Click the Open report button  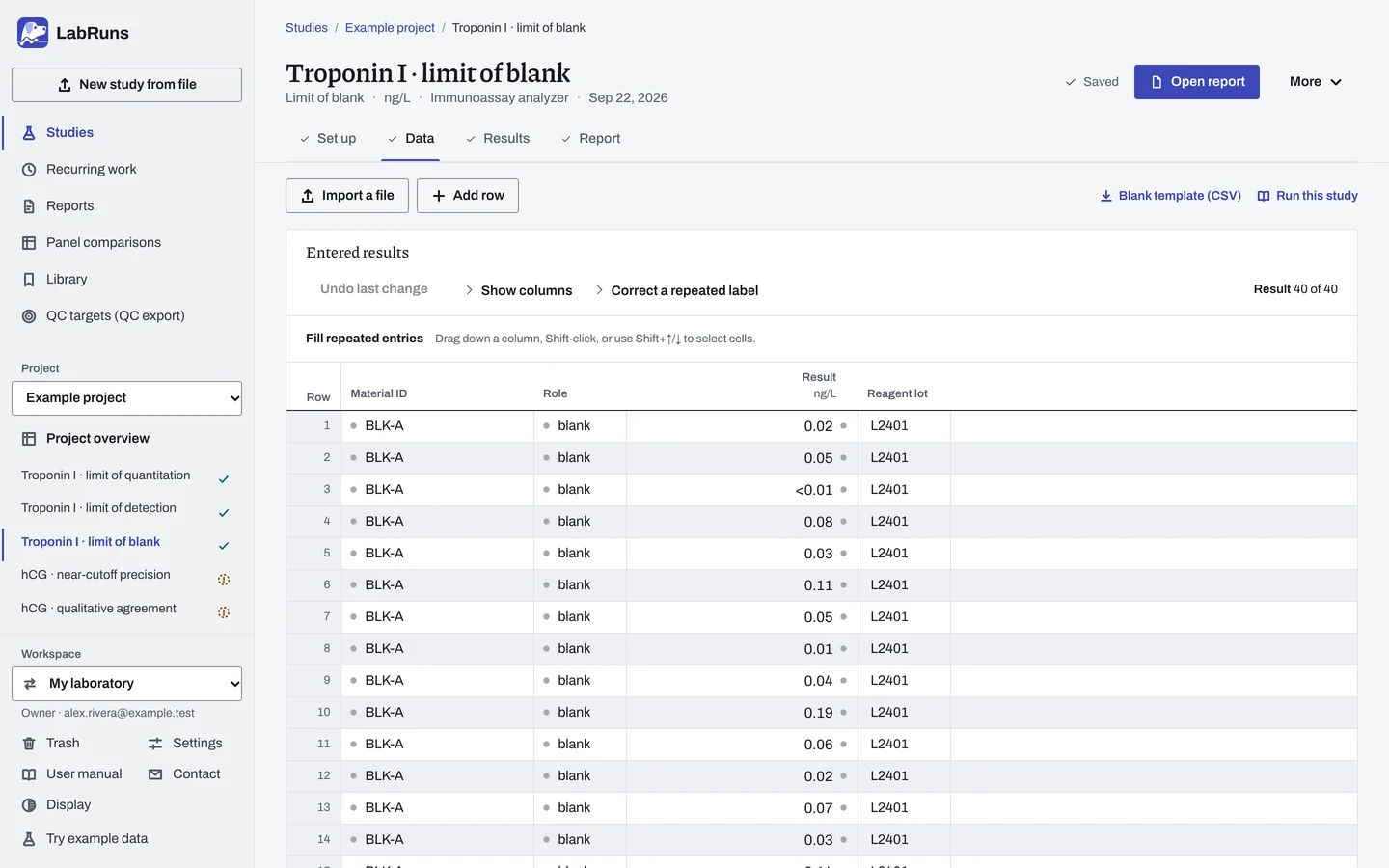point(1197,82)
